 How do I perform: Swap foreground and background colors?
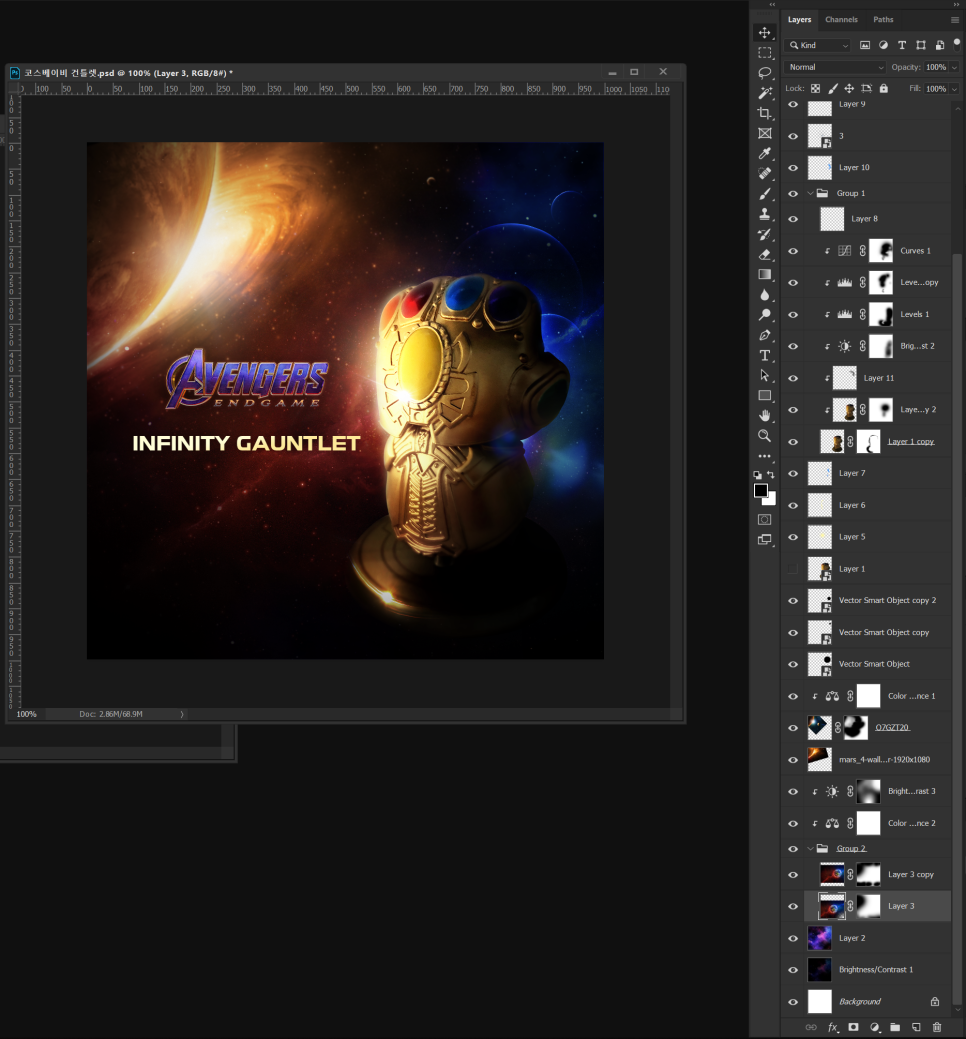[771, 474]
